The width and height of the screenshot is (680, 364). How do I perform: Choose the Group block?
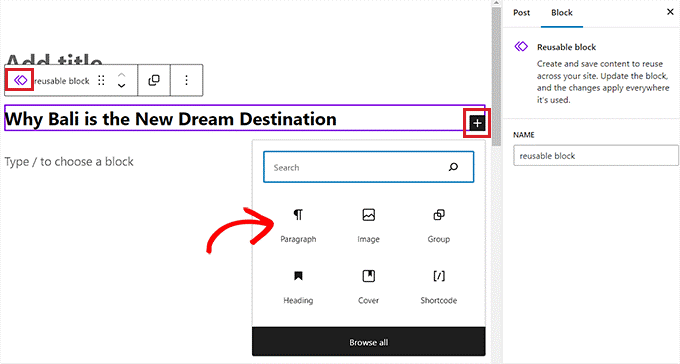click(x=439, y=225)
